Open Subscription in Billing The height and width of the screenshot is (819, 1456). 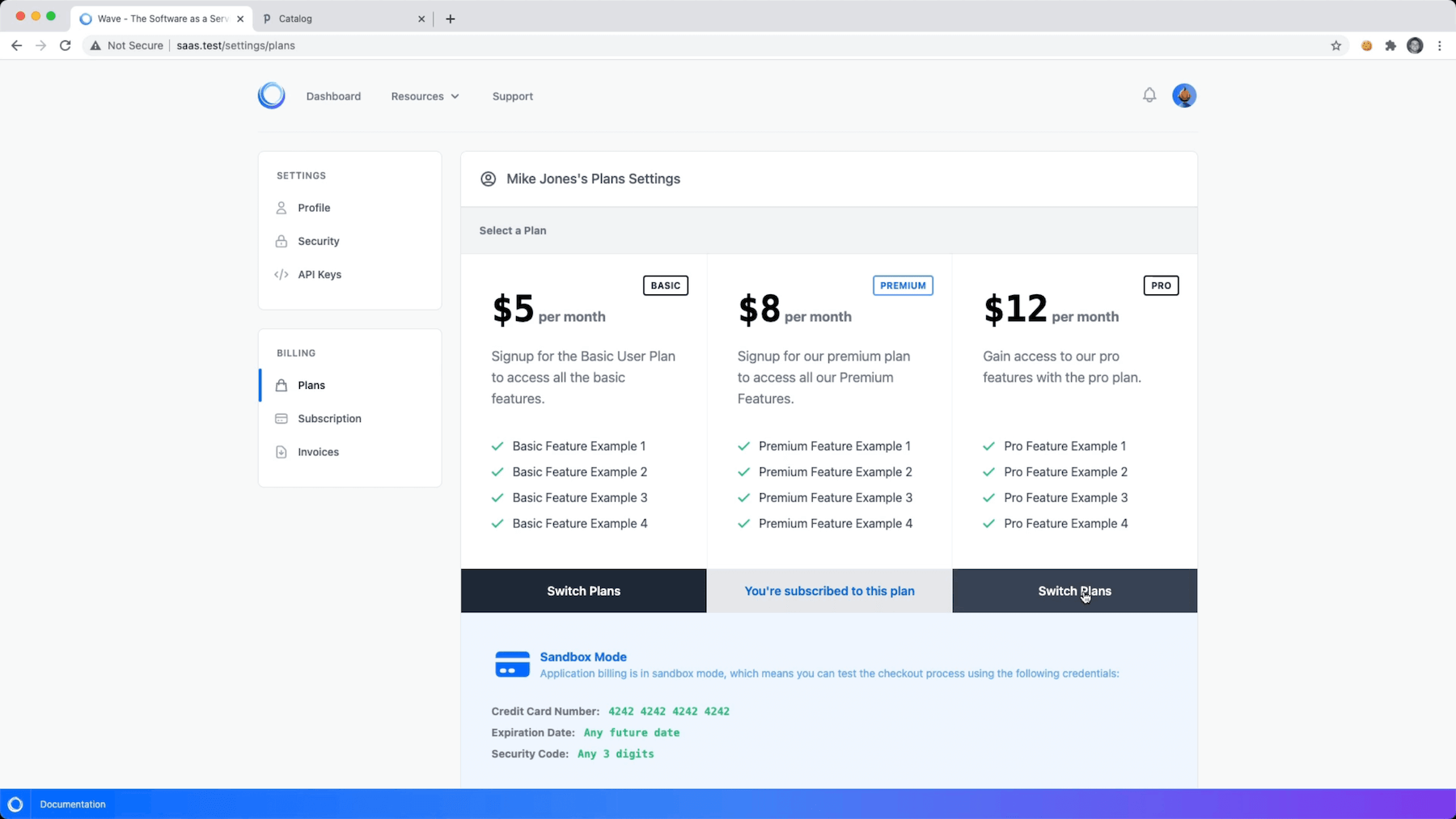[x=329, y=418]
